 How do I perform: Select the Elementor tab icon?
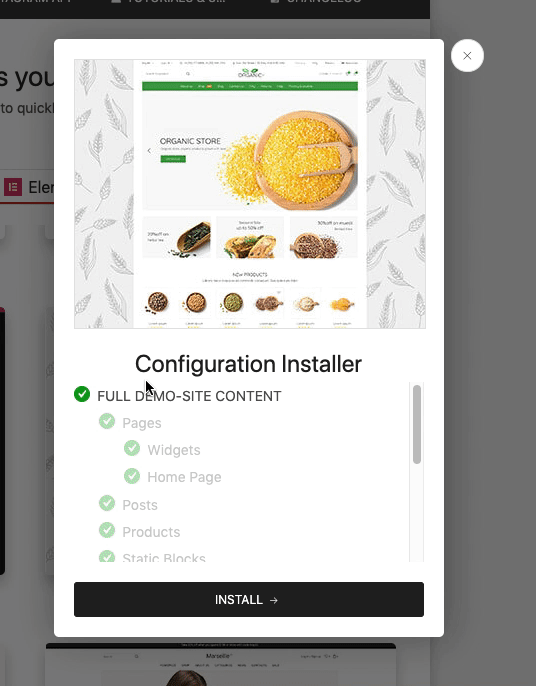click(x=13, y=187)
